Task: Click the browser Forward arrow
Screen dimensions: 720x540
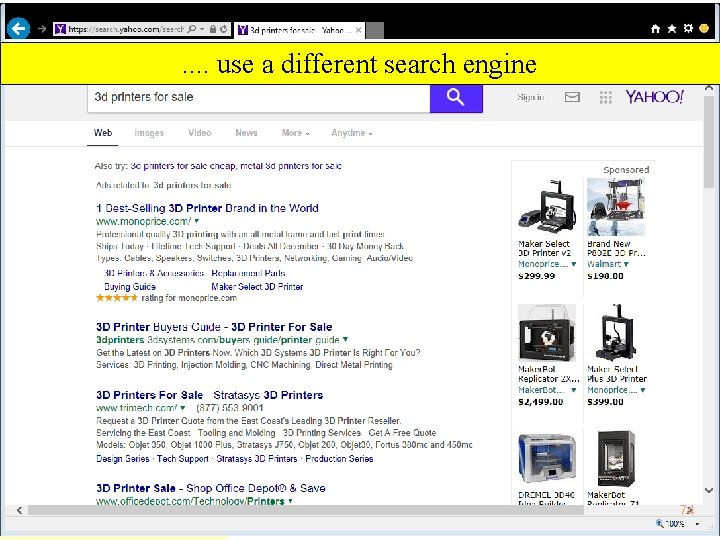Action: coord(42,29)
